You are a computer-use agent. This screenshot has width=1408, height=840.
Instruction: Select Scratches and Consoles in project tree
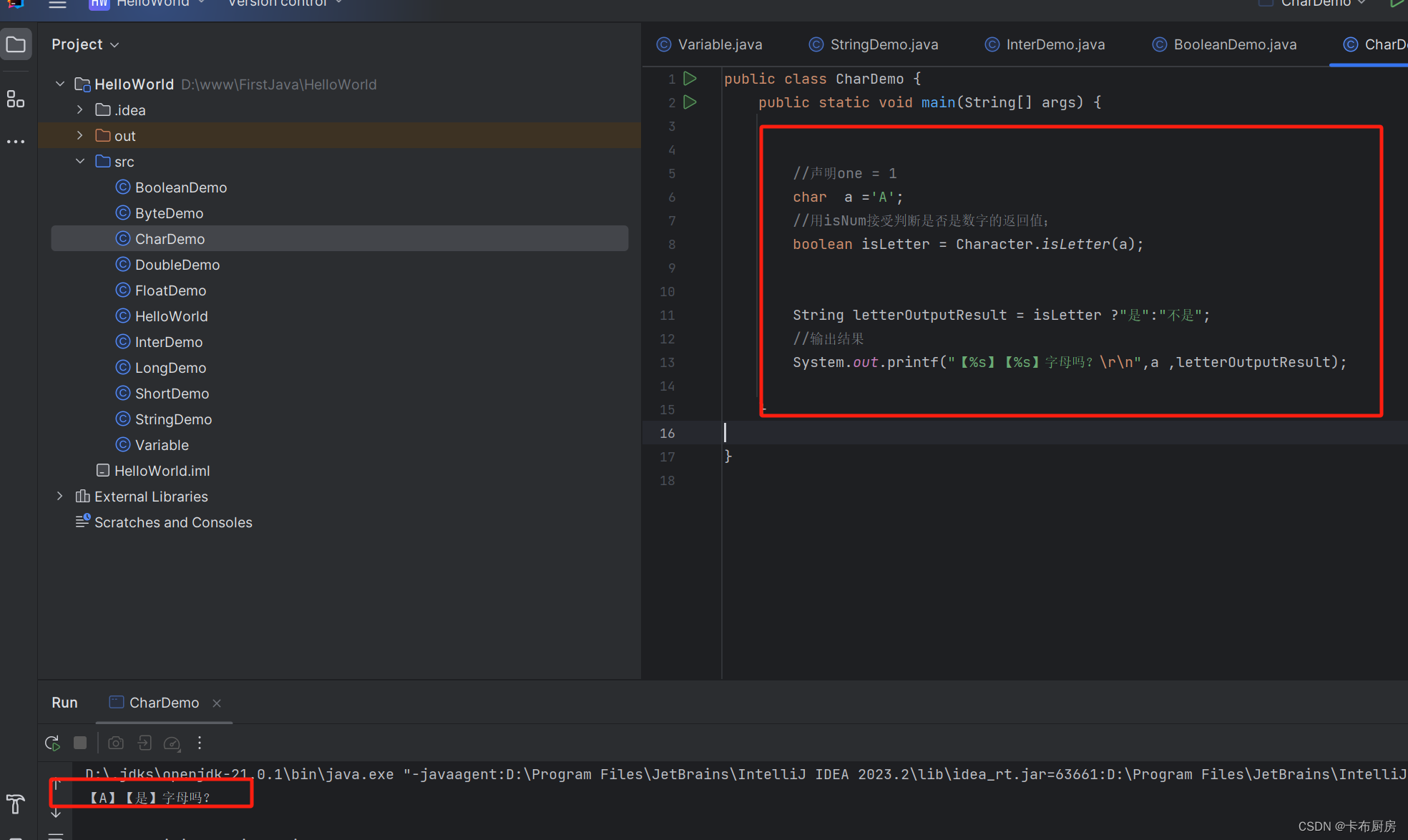(x=173, y=522)
